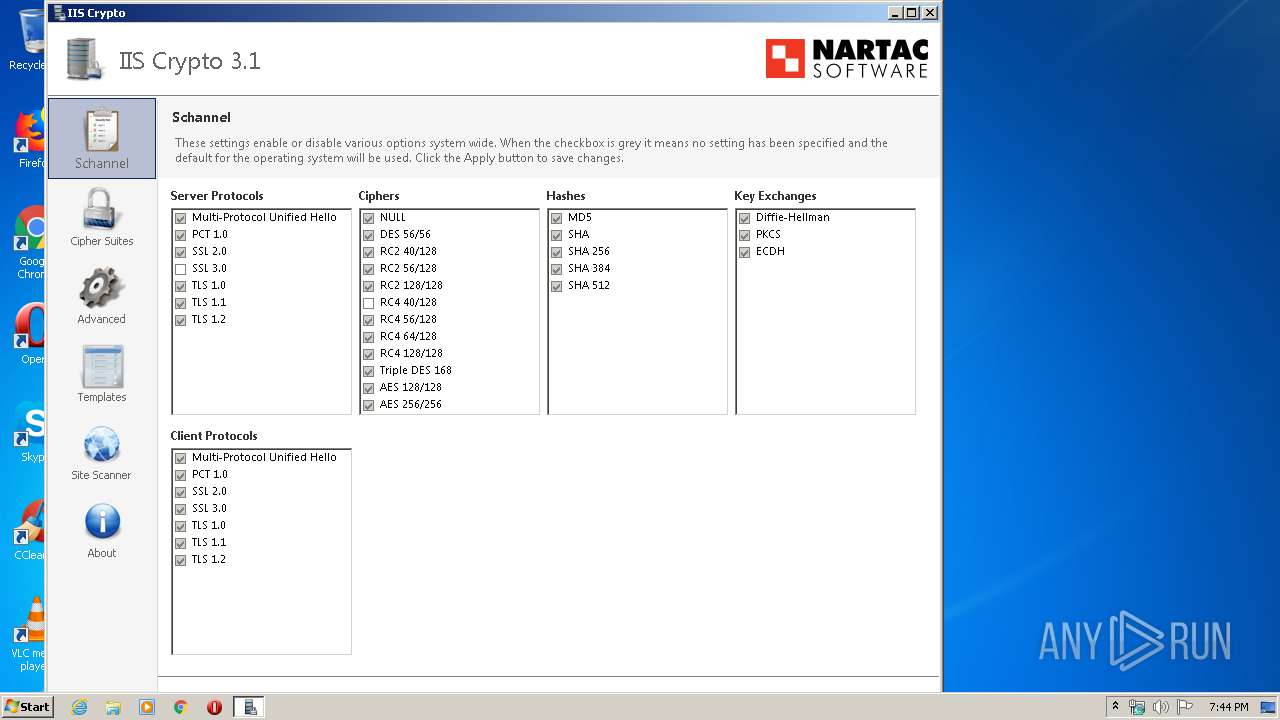Image resolution: width=1280 pixels, height=720 pixels.
Task: Open Chrome from the taskbar
Action: tap(181, 707)
